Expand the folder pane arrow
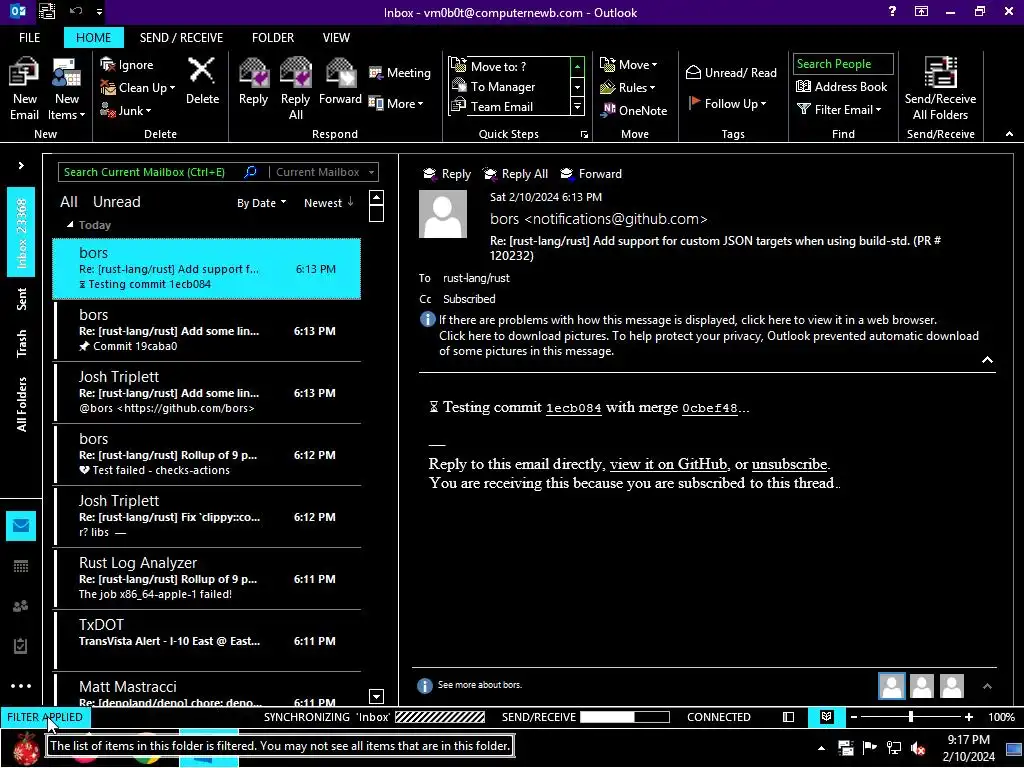The height and width of the screenshot is (768, 1024). (x=21, y=166)
